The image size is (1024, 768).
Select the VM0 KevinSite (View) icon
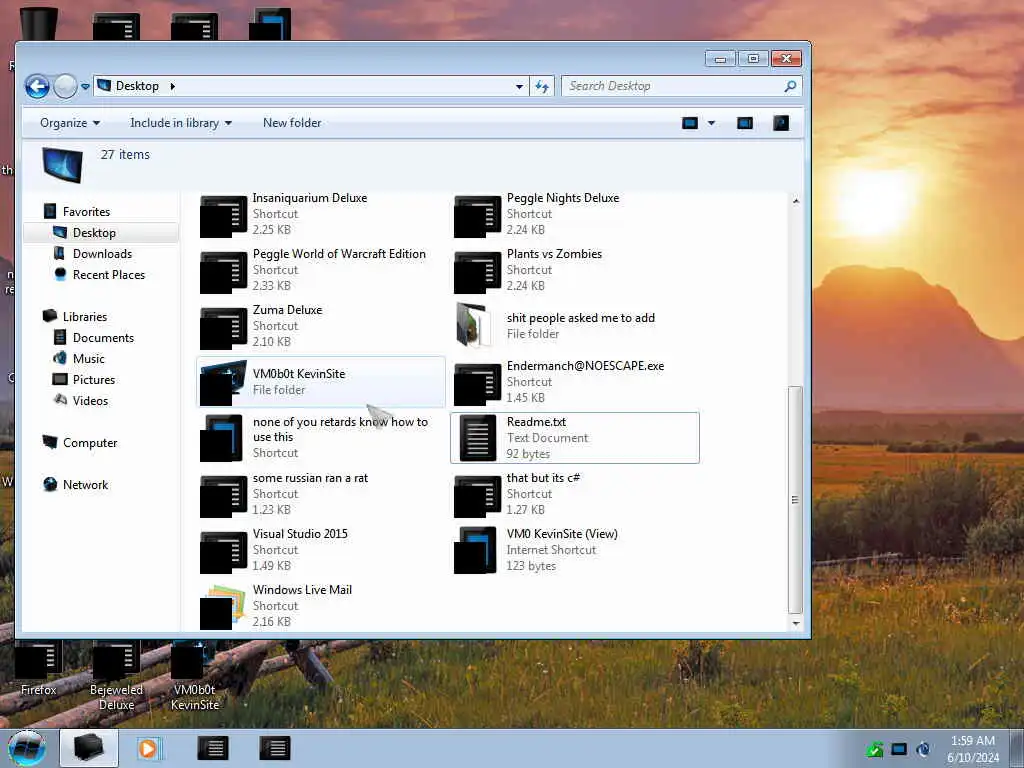click(x=477, y=551)
